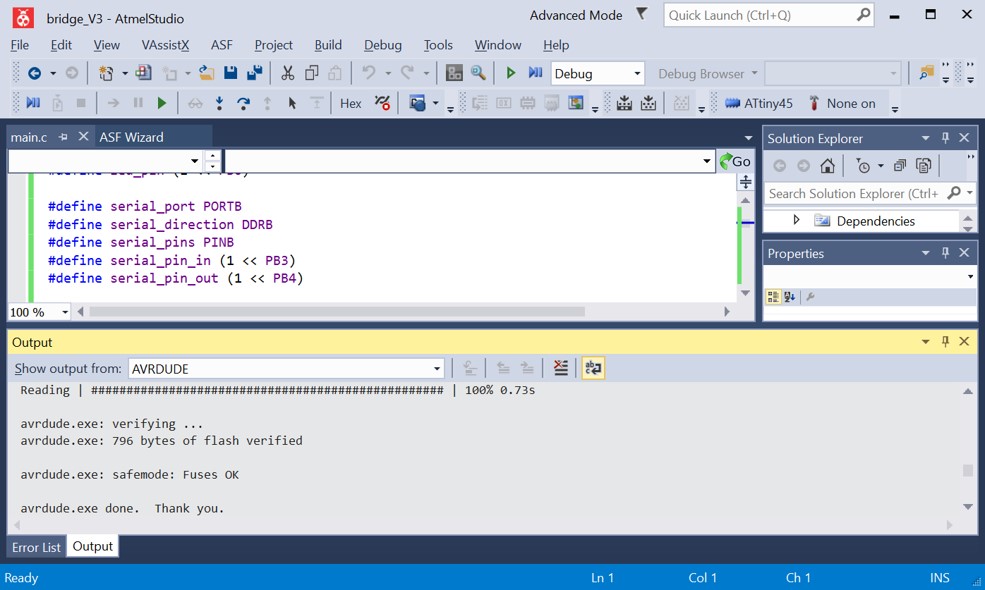Screen dimensions: 985x590
Task: Click the editor split handle above scrollbar
Action: (x=745, y=182)
